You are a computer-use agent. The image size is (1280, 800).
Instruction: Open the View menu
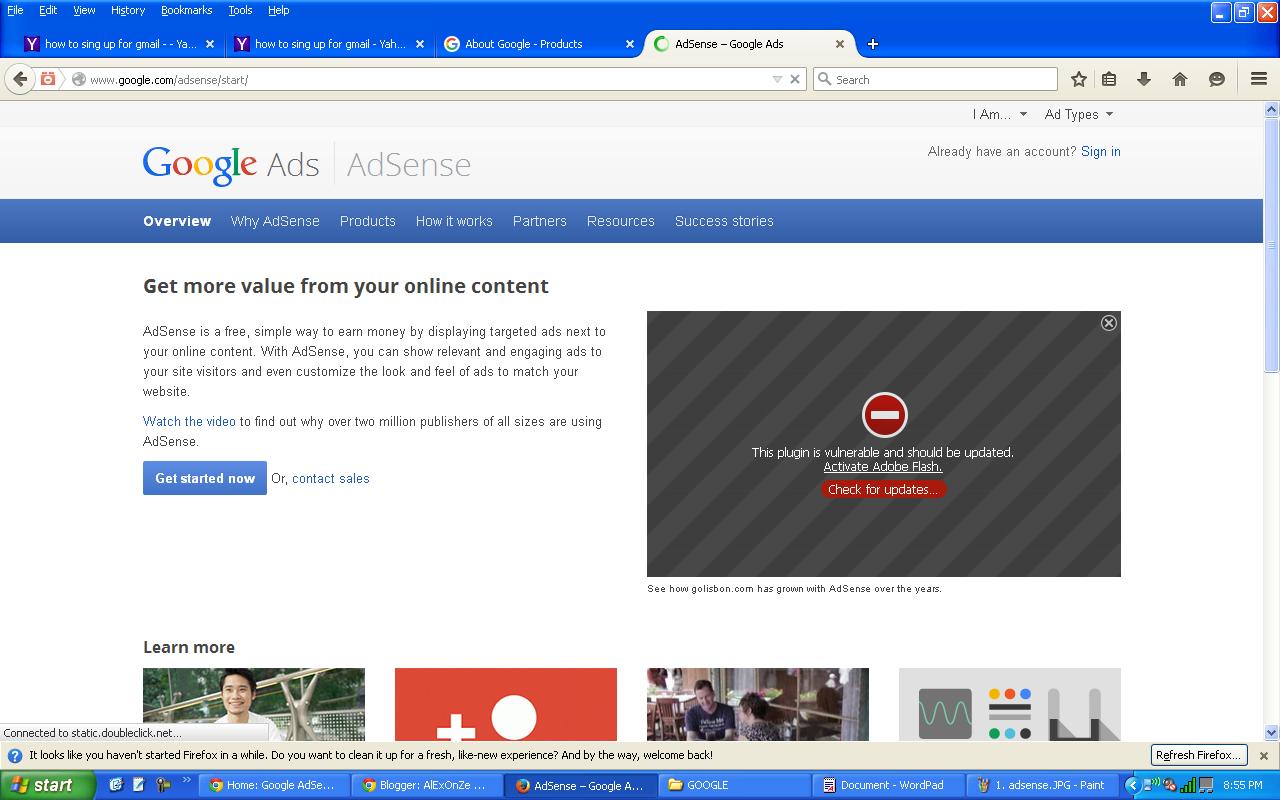coord(84,10)
